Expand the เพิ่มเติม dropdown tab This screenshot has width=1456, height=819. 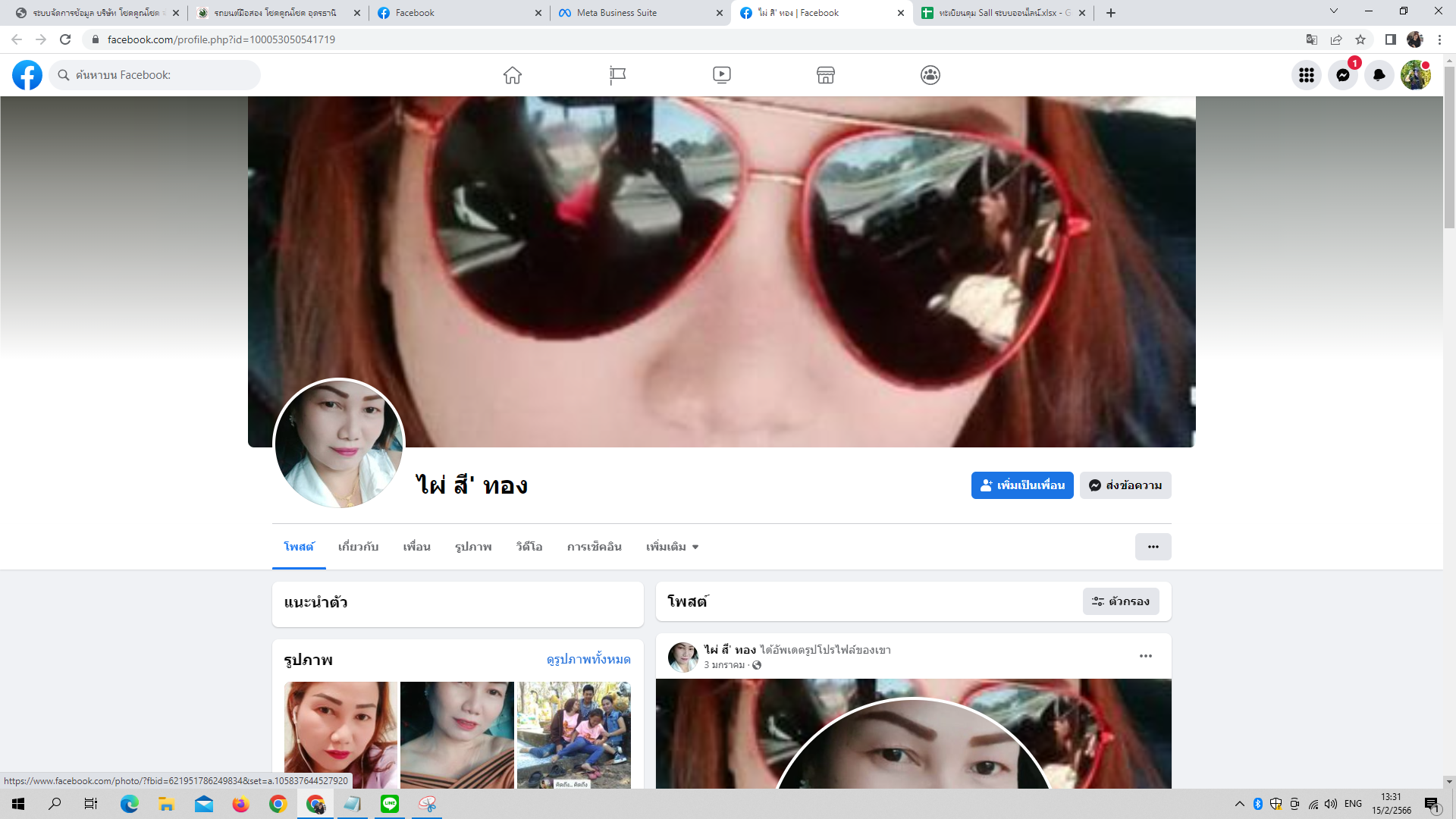pyautogui.click(x=672, y=547)
